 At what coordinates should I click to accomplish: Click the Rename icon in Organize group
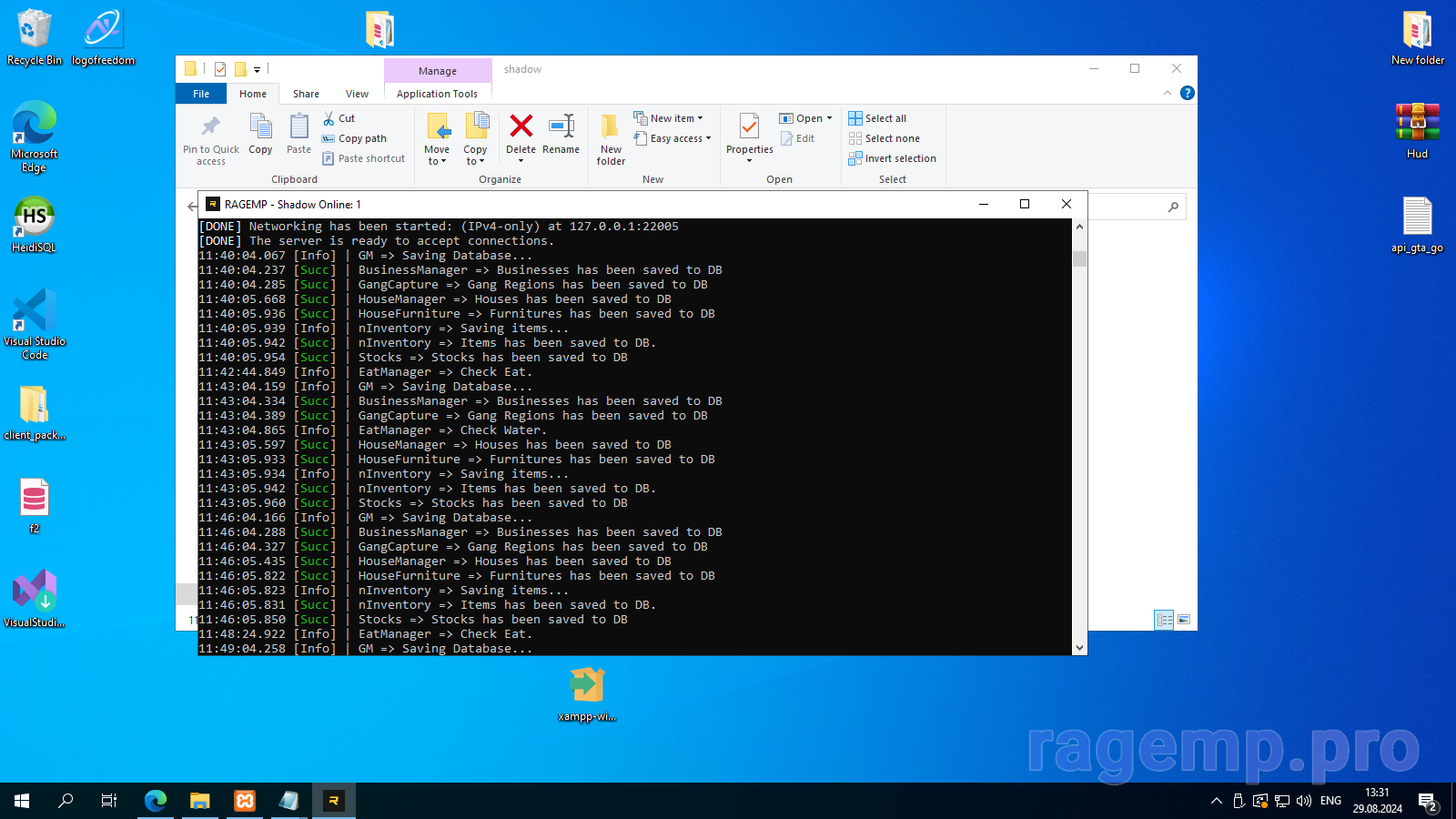(561, 126)
